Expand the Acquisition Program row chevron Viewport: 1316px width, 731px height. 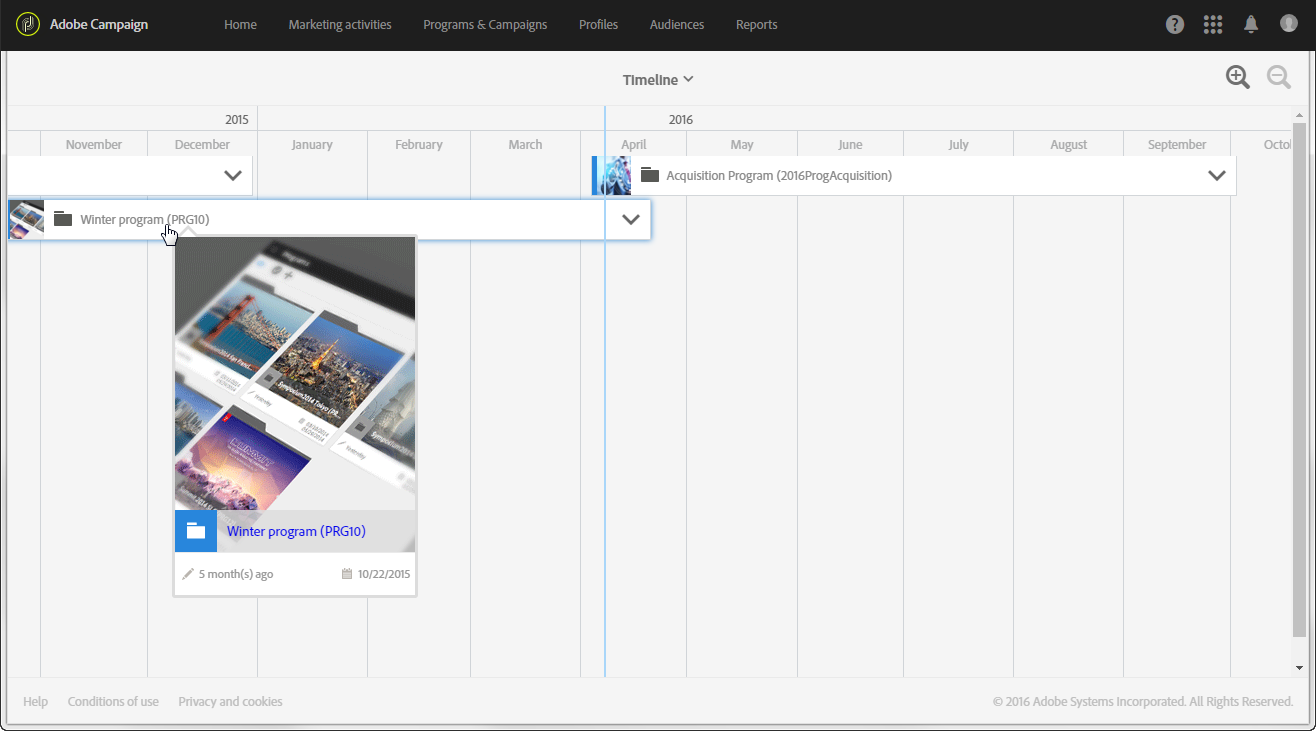tap(1216, 176)
